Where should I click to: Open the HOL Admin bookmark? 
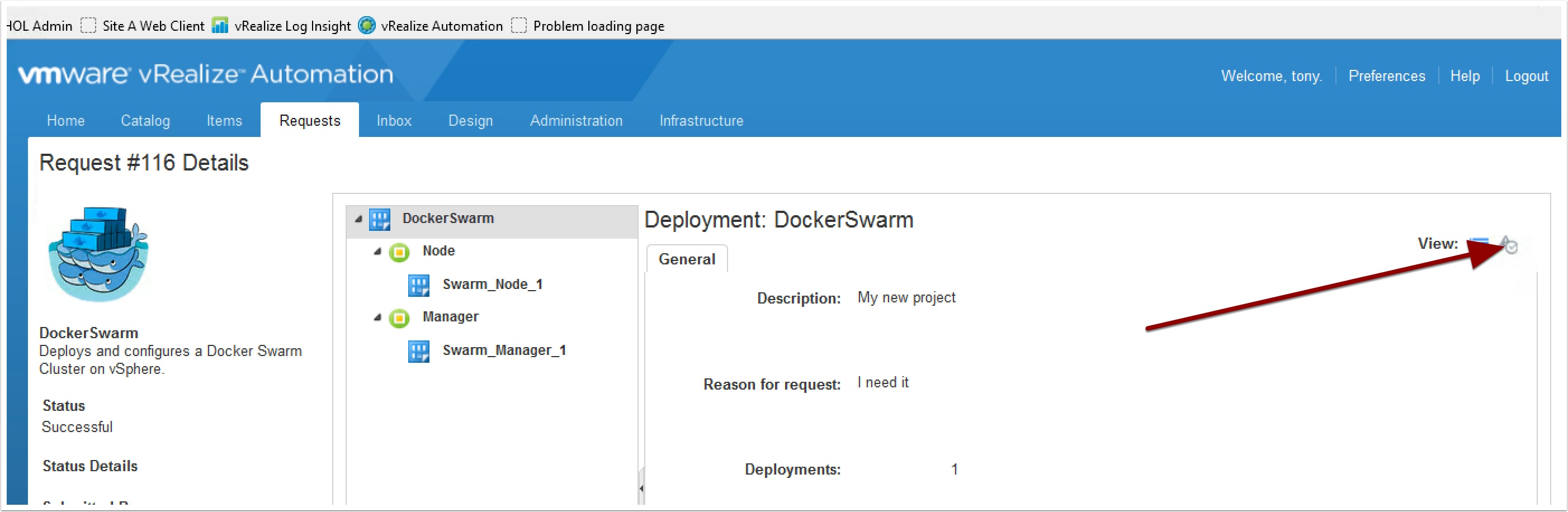point(40,26)
